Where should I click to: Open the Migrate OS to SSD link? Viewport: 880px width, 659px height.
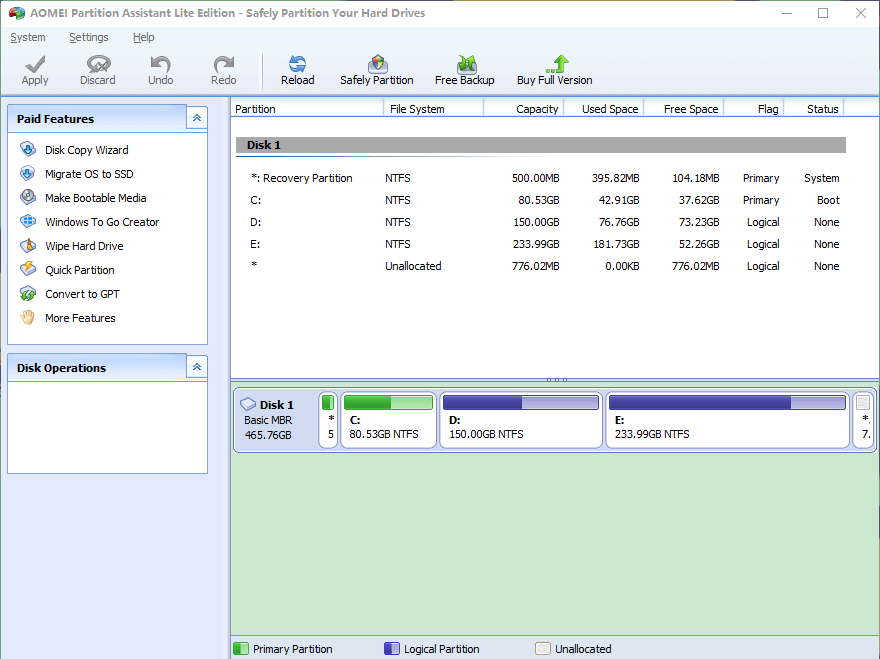coord(89,174)
